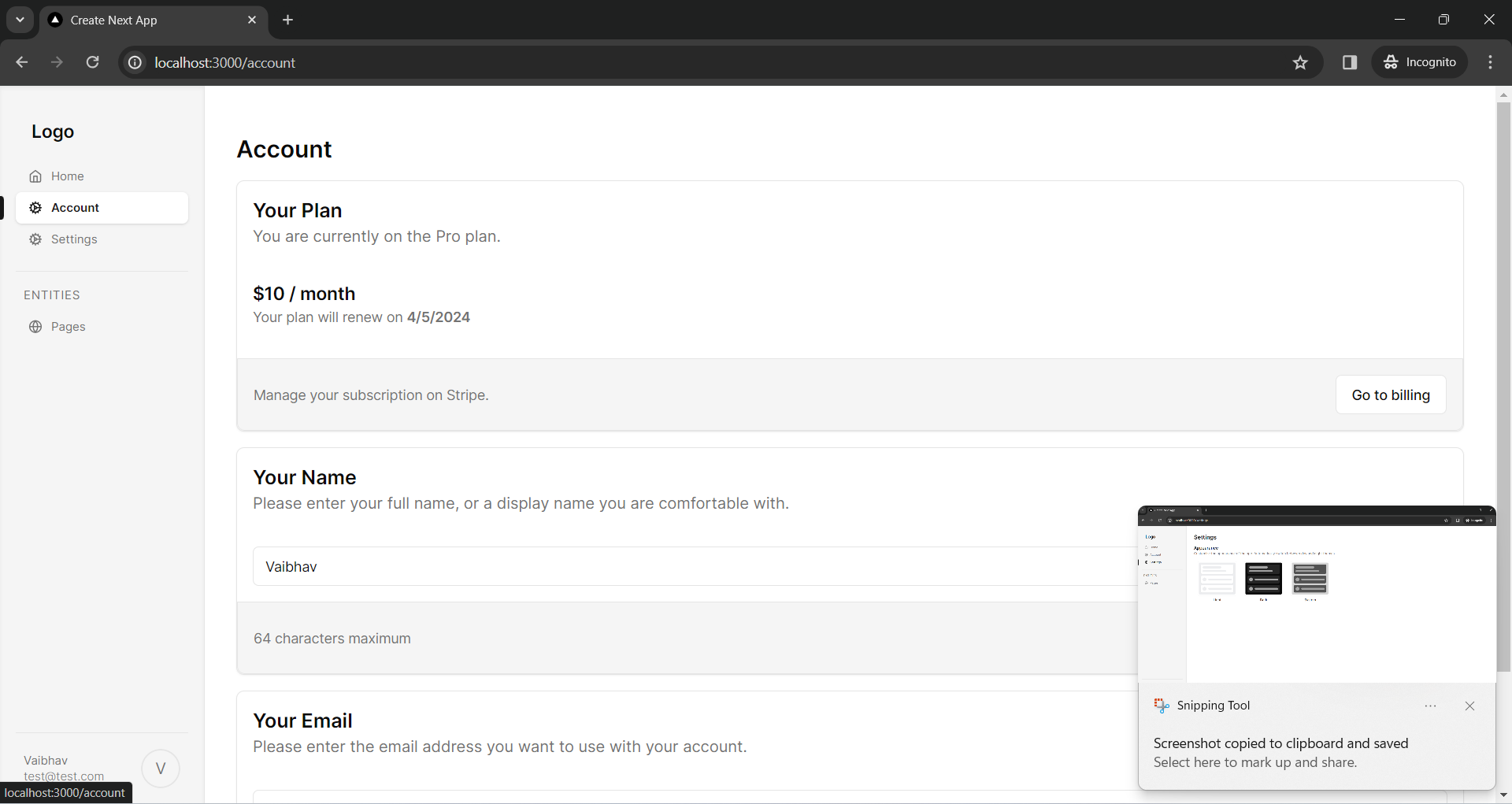
Task: Click the scrollbar up arrow
Action: coord(1503,95)
